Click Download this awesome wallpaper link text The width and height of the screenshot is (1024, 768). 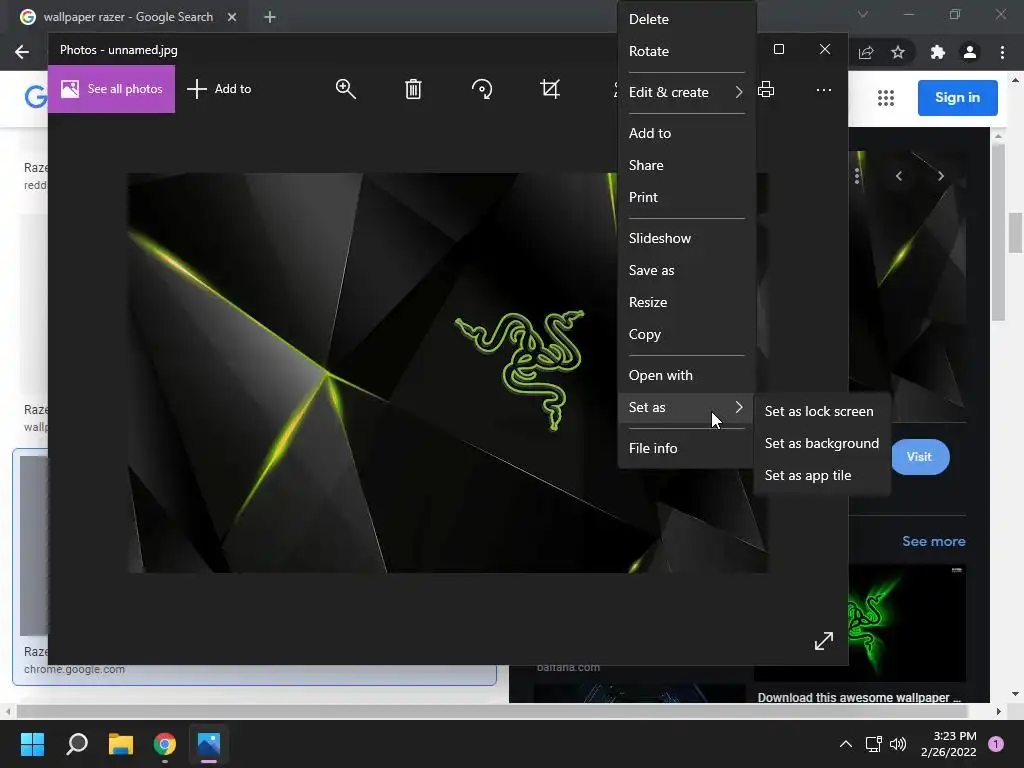click(x=859, y=697)
